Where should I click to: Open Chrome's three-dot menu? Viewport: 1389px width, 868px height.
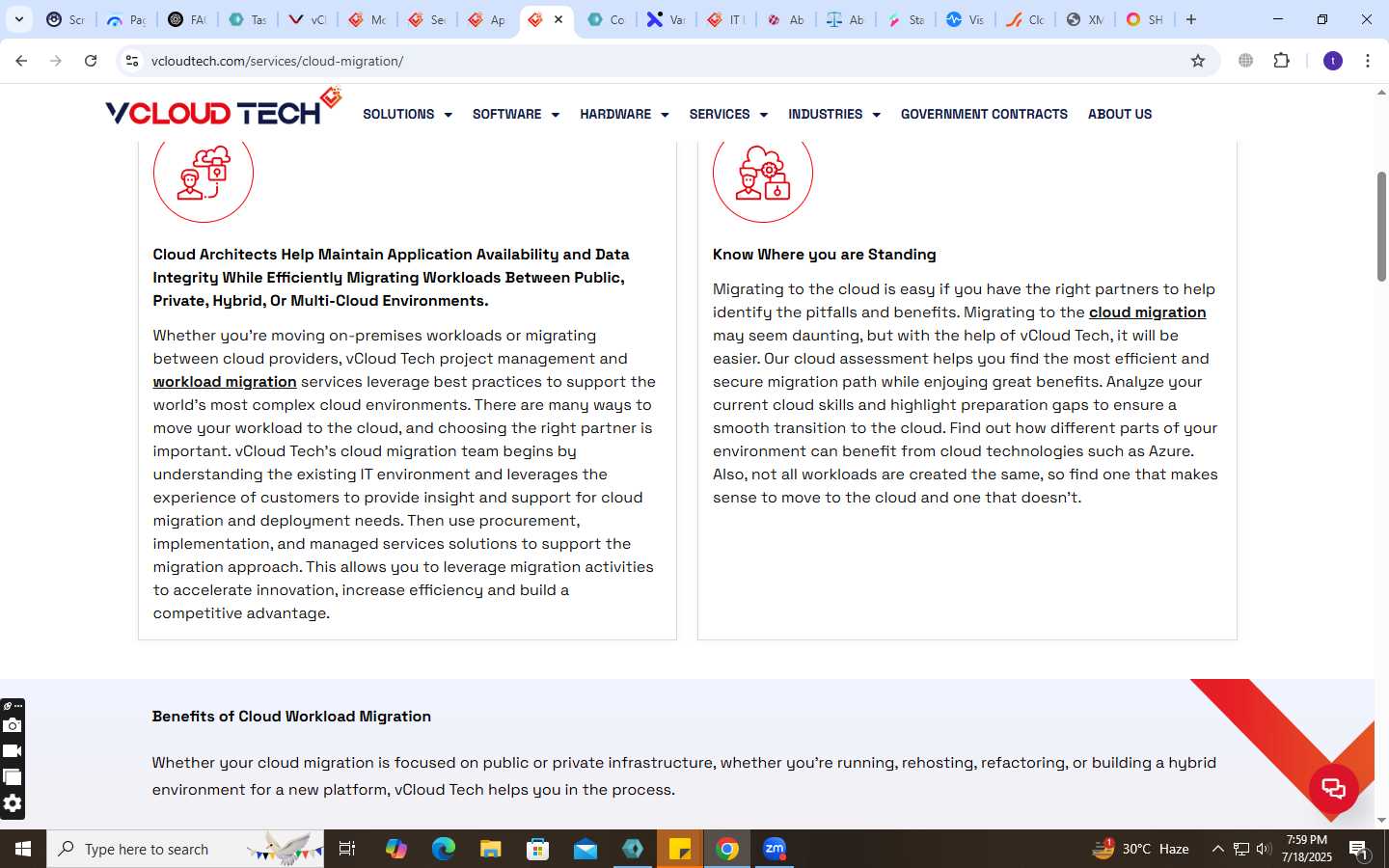coord(1368,61)
